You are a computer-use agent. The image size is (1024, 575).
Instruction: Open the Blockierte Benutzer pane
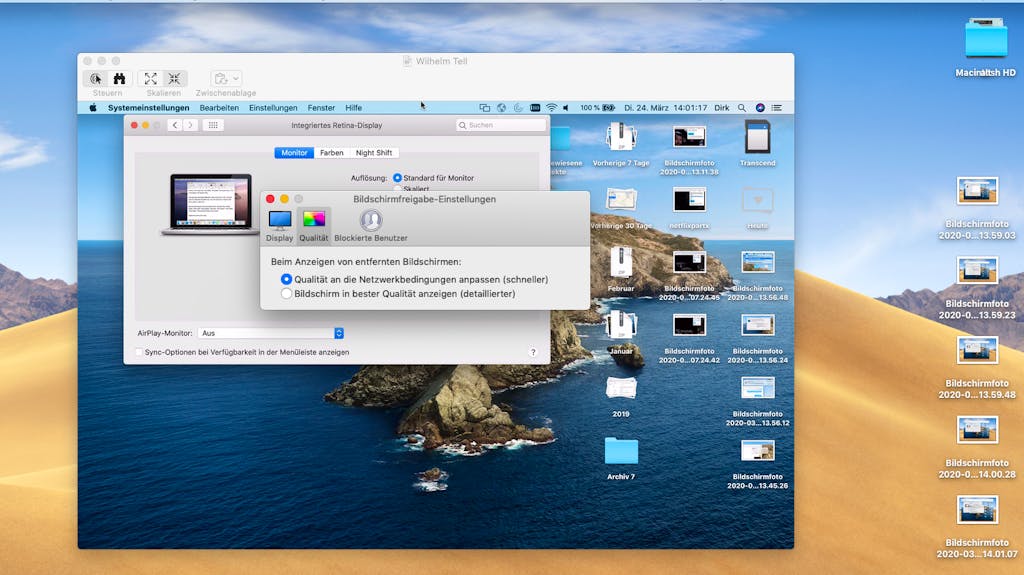click(371, 226)
